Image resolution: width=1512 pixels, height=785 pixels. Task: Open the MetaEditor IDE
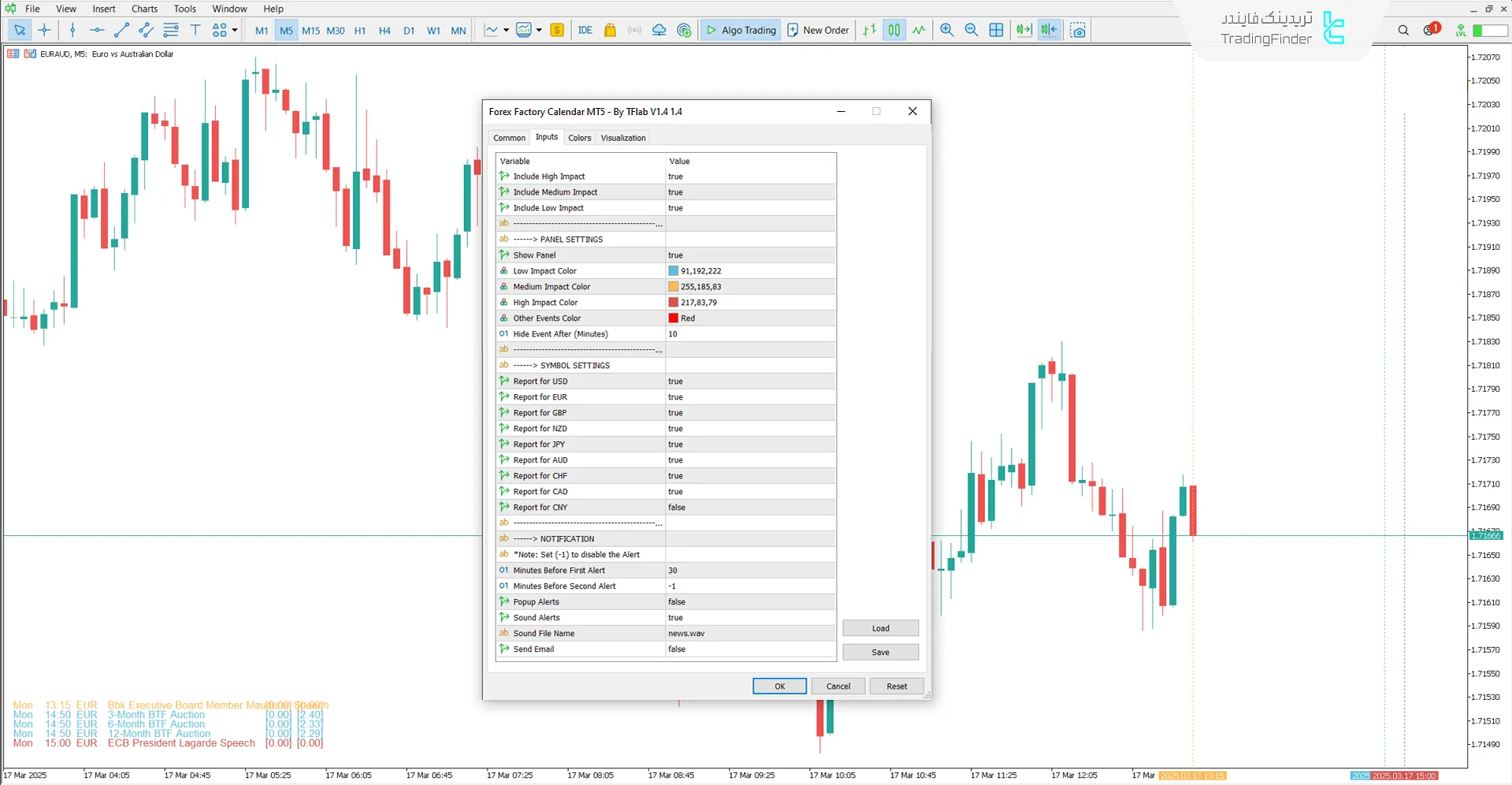pos(584,30)
